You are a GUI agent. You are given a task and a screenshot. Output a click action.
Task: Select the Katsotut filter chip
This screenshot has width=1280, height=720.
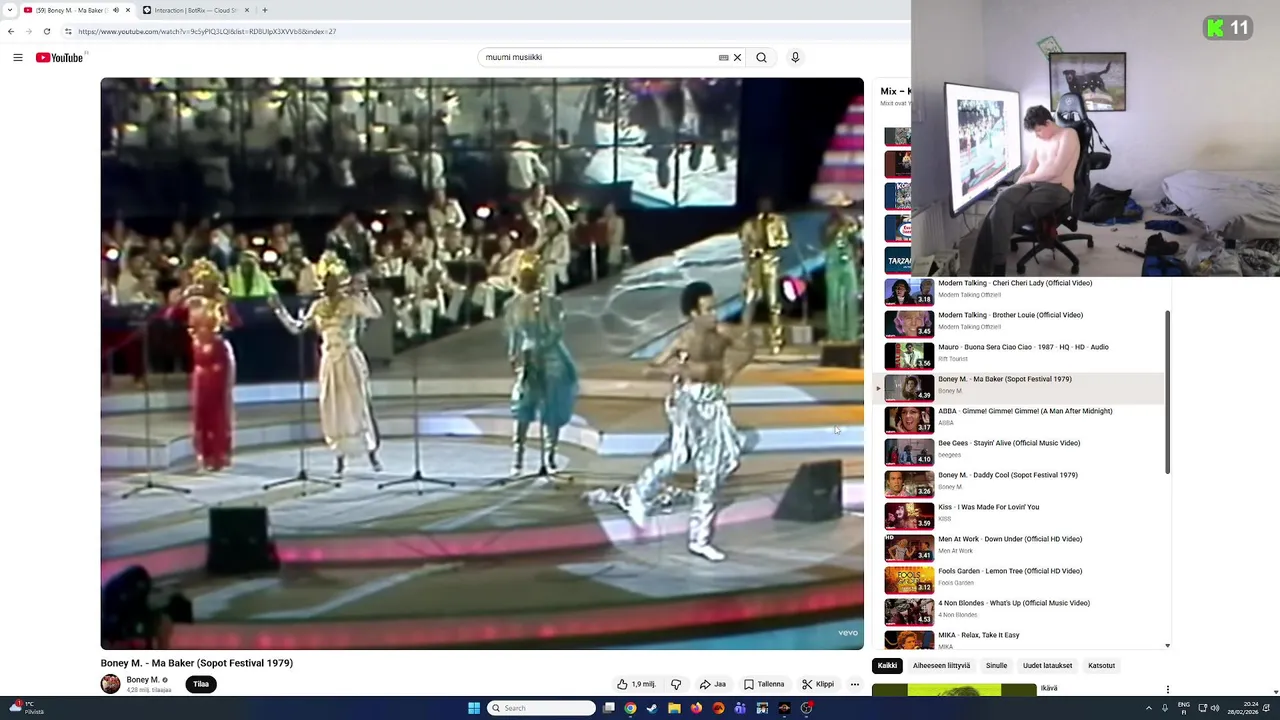point(1101,666)
